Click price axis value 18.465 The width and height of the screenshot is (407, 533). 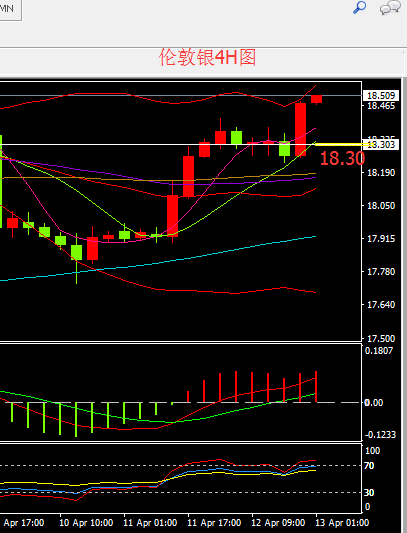click(x=381, y=106)
